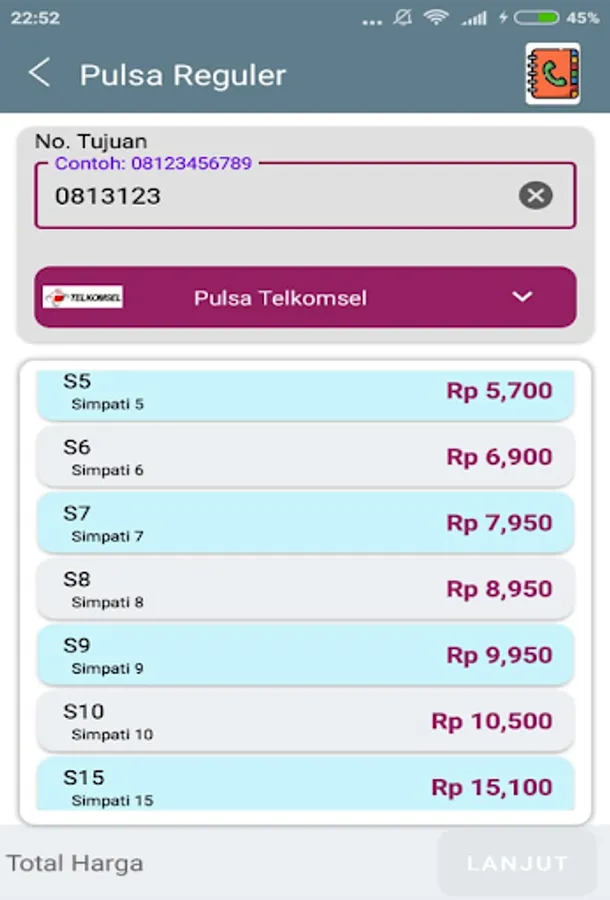
Task: Clear the number with the X icon
Action: click(535, 196)
